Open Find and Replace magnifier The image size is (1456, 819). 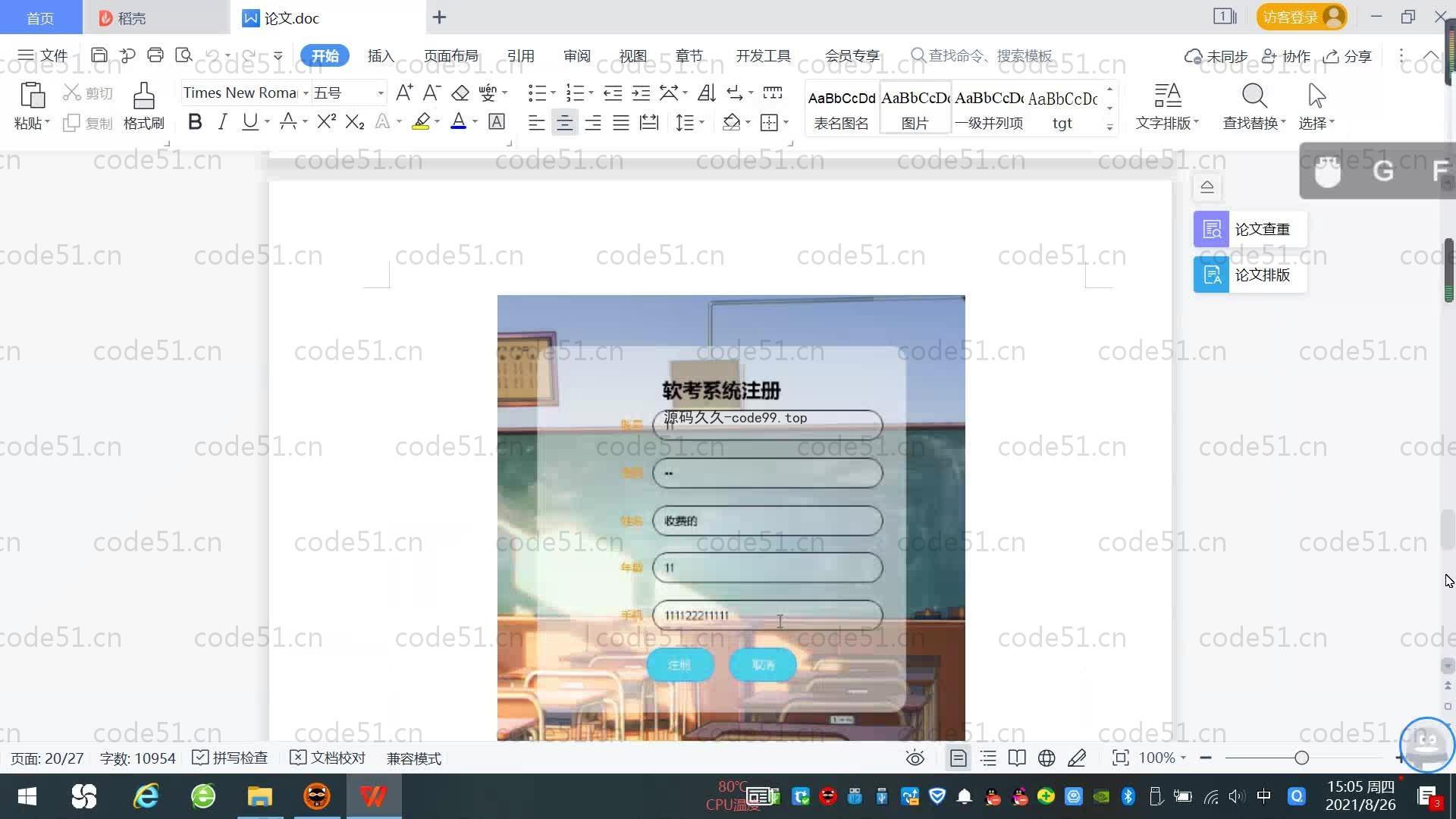pyautogui.click(x=1254, y=96)
